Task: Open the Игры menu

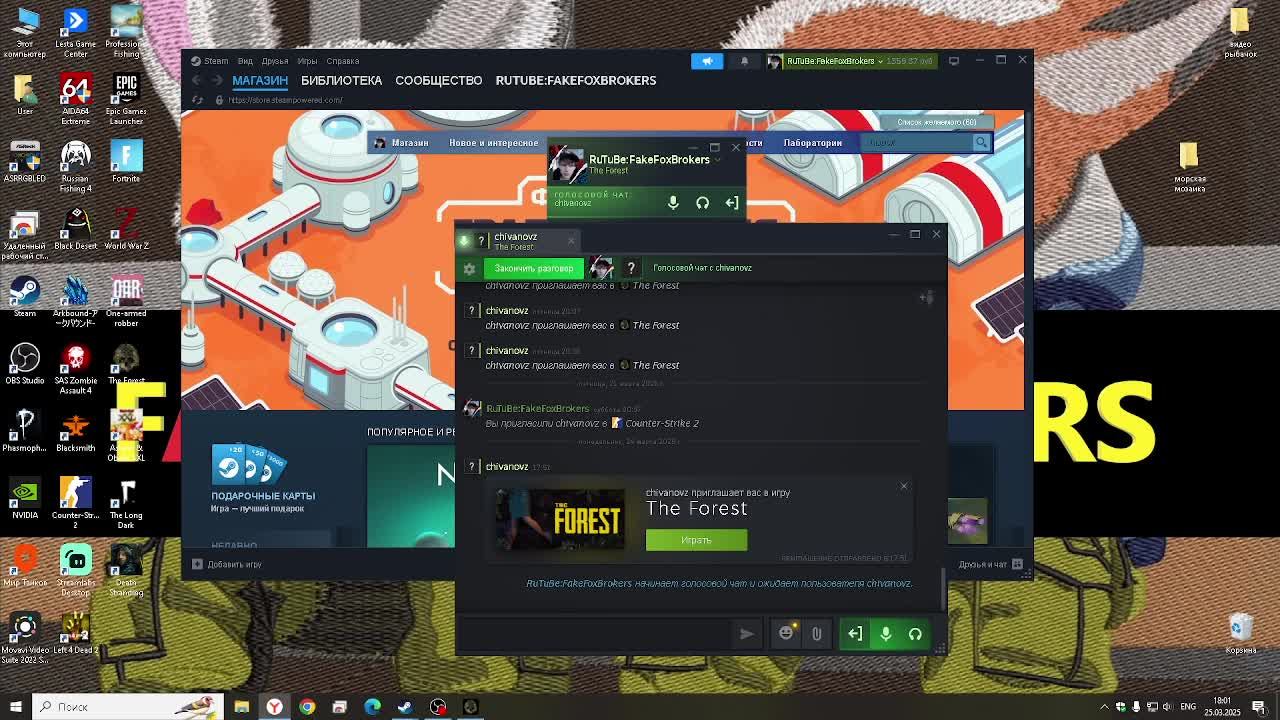Action: (x=307, y=61)
